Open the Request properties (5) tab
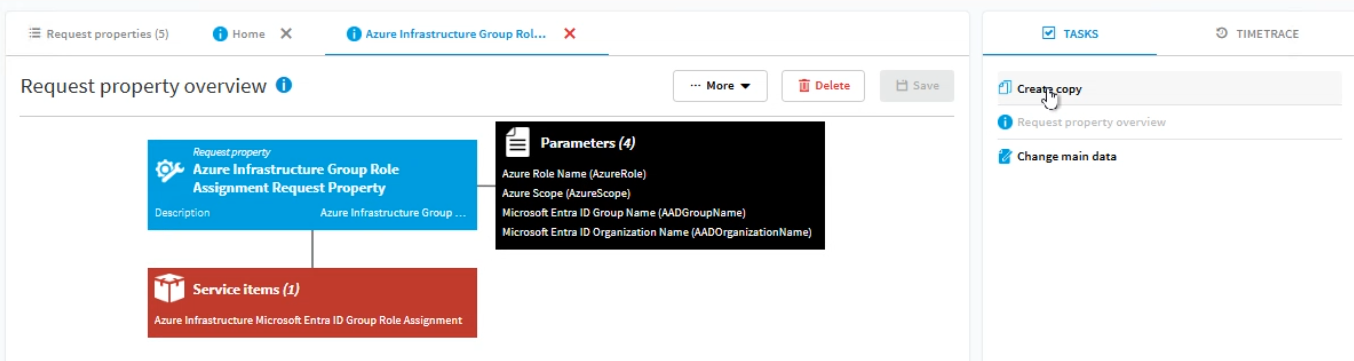Image resolution: width=1354 pixels, height=361 pixels. click(x=98, y=34)
